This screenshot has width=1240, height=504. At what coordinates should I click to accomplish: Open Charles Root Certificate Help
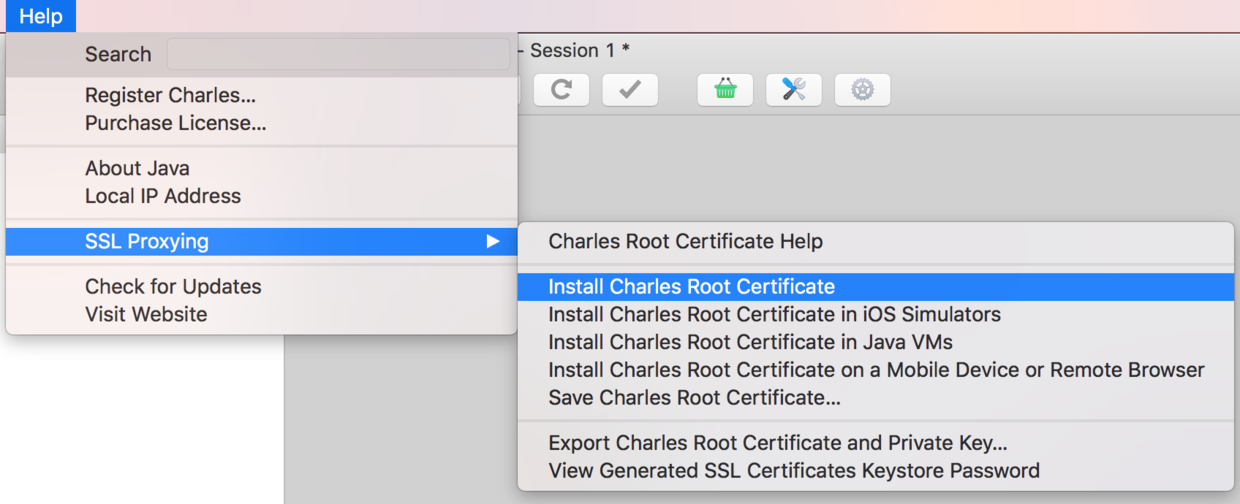tap(876, 241)
